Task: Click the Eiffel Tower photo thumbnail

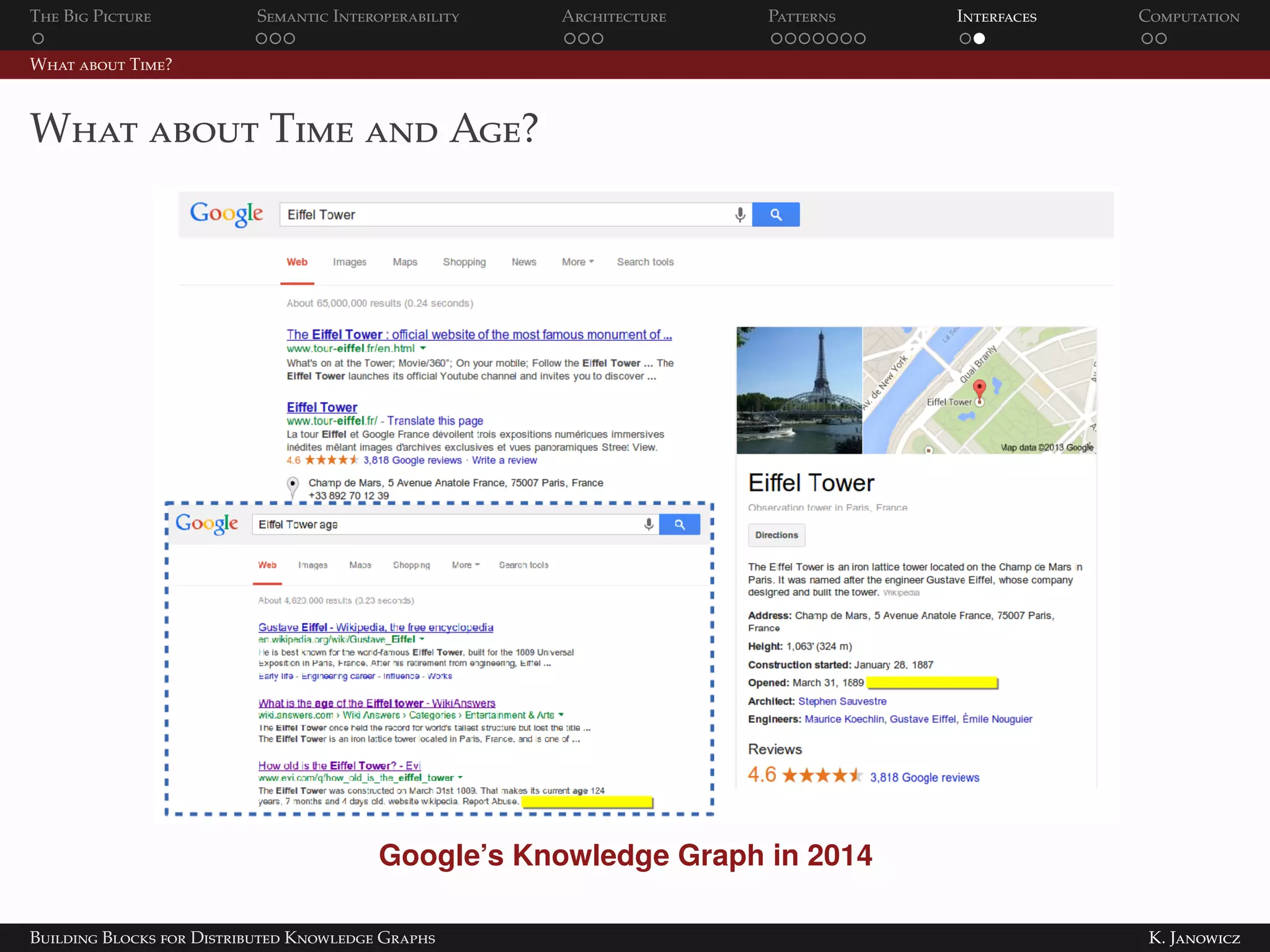Action: point(799,390)
